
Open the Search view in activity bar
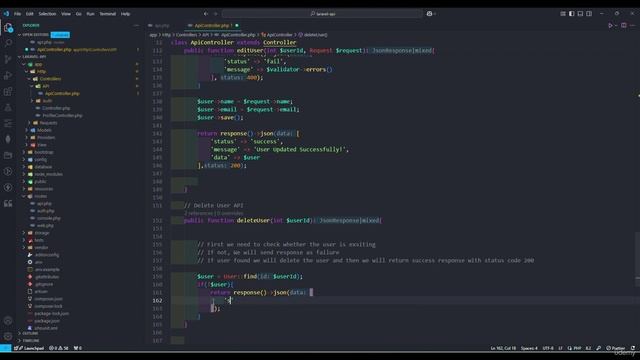coord(8,43)
